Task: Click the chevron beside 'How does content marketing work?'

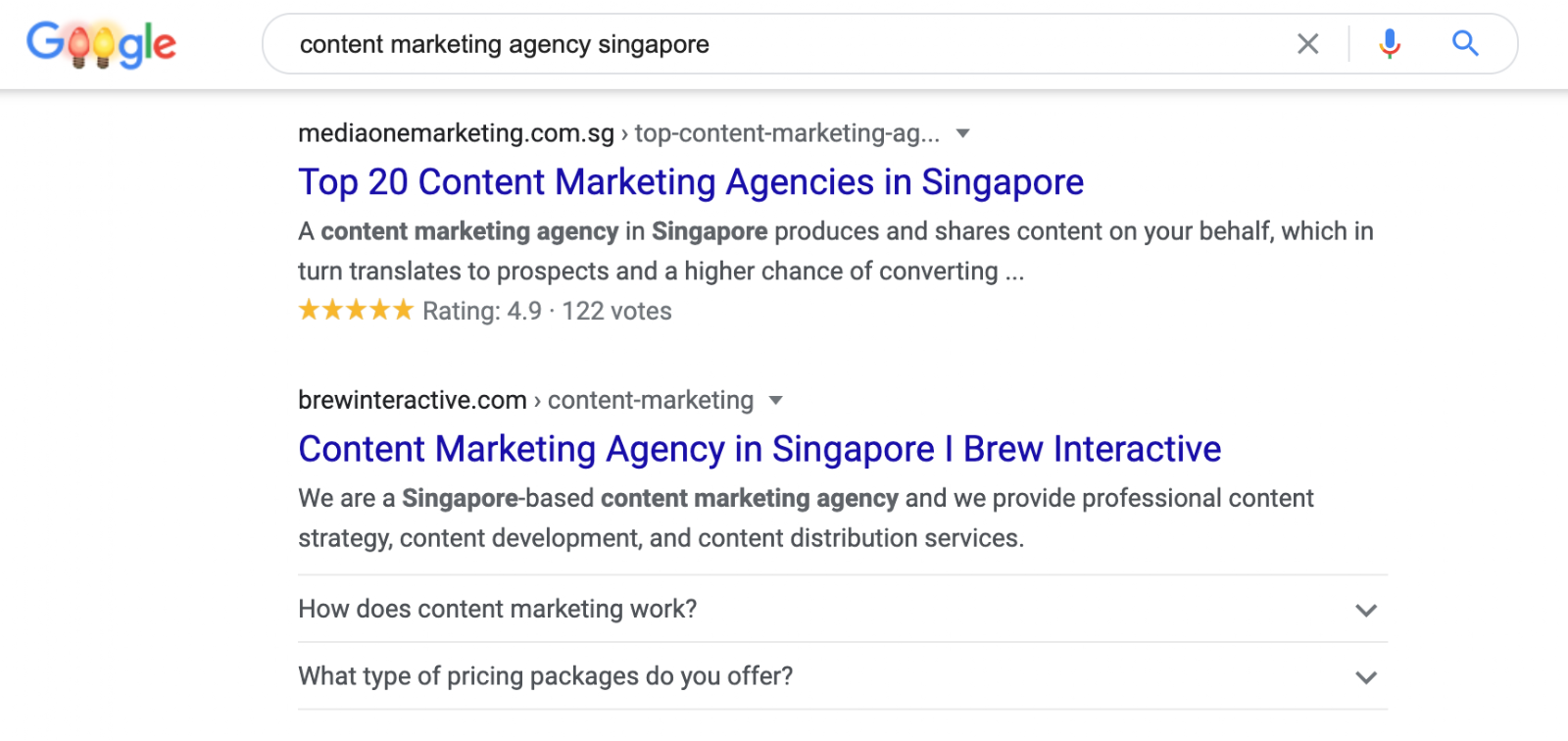Action: [x=1366, y=611]
